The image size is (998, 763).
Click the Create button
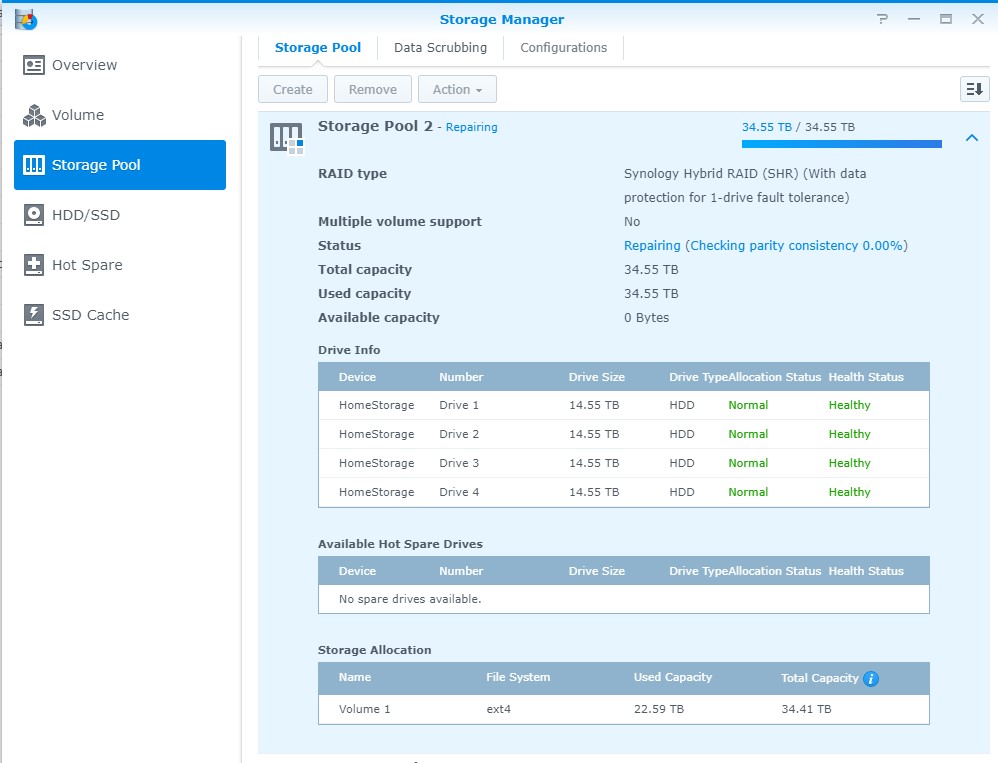pyautogui.click(x=293, y=89)
